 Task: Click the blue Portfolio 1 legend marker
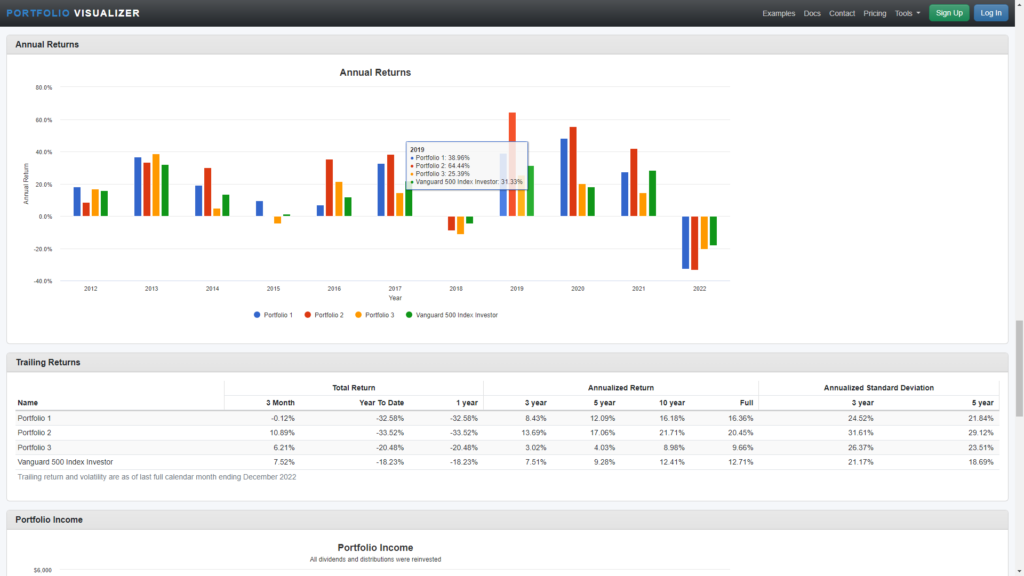(x=257, y=315)
